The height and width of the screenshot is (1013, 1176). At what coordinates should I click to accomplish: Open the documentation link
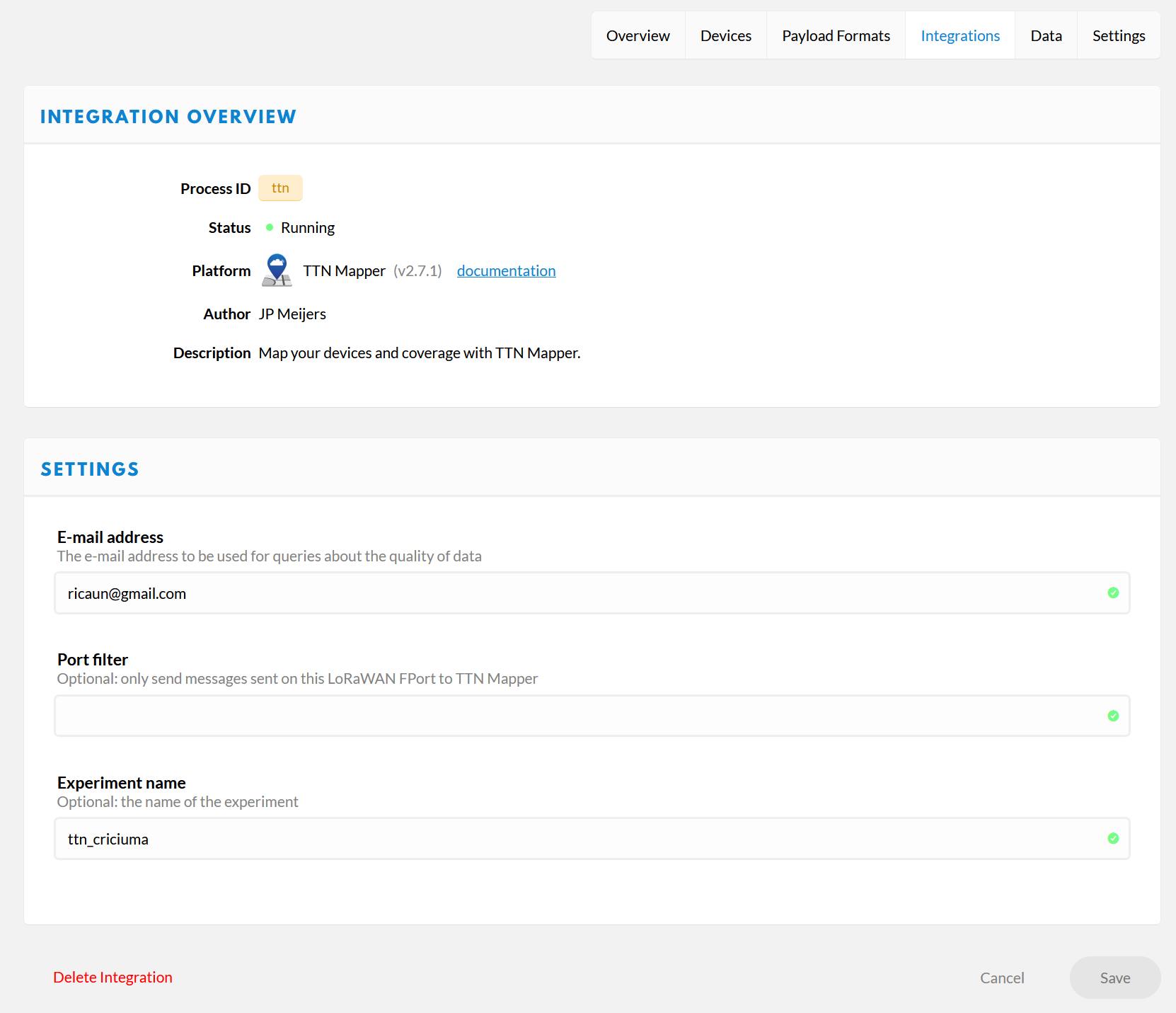click(506, 270)
